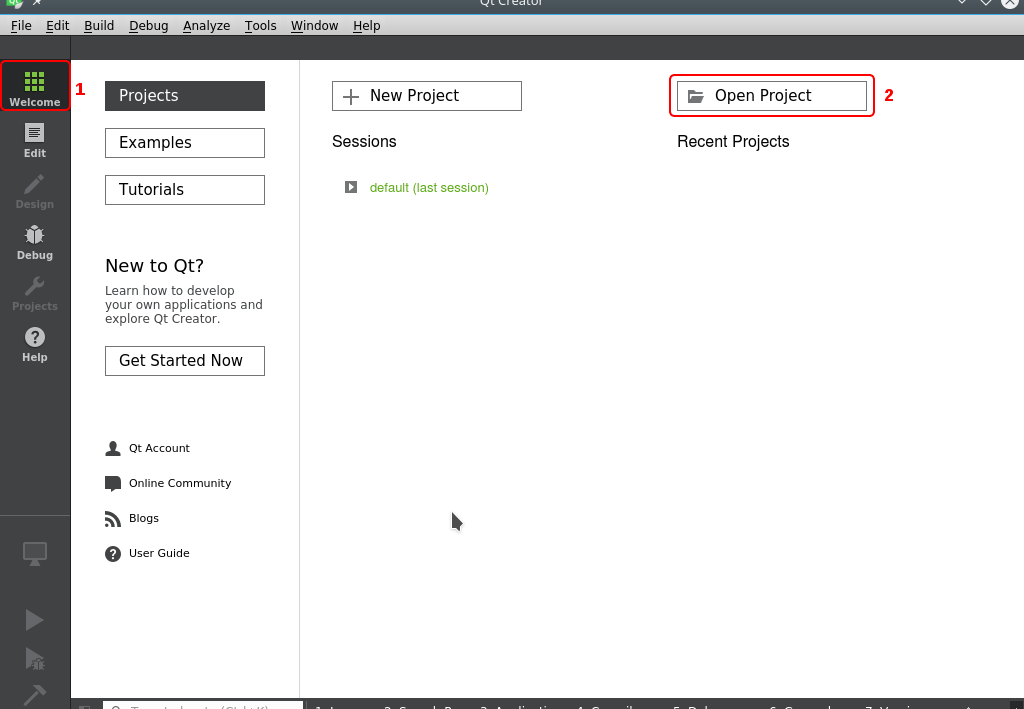The width and height of the screenshot is (1024, 709).
Task: Open the Projects mode wrench icon
Action: pyautogui.click(x=35, y=293)
